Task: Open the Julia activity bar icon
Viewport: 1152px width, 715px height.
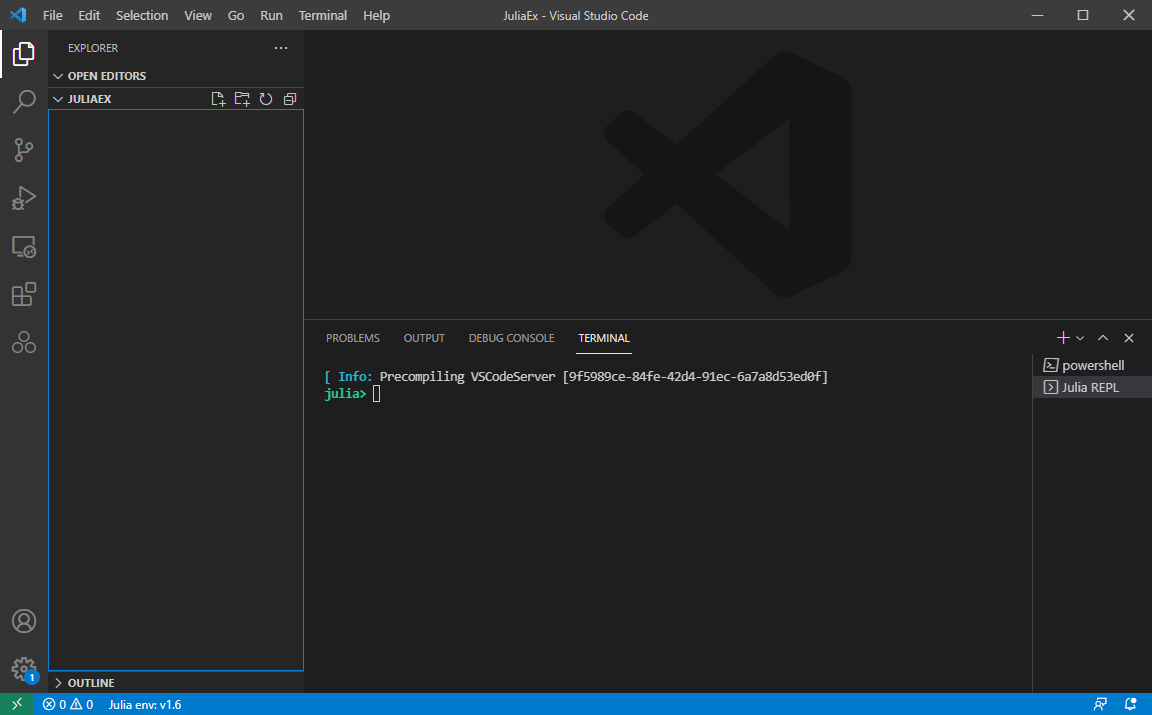Action: click(x=24, y=342)
